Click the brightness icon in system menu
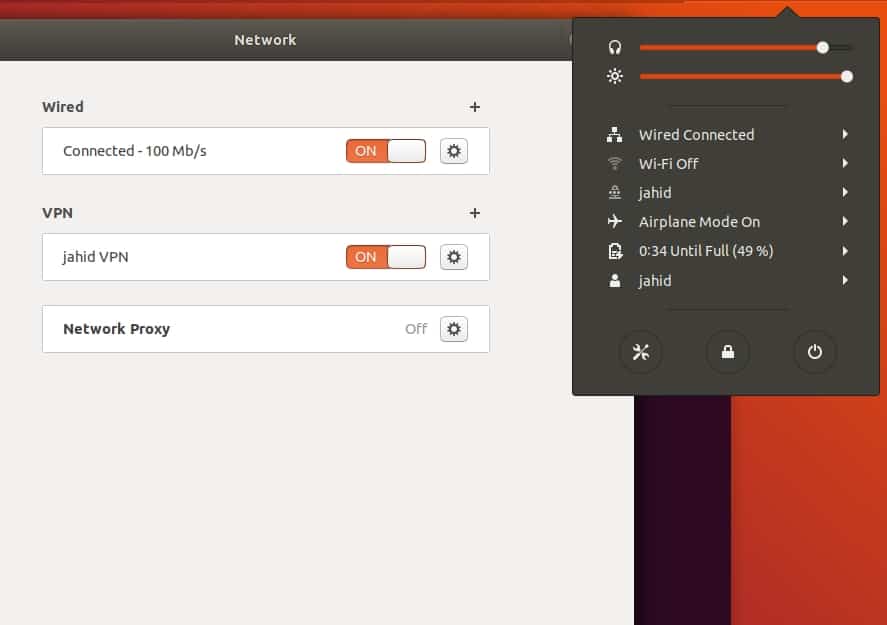This screenshot has height=625, width=887. tap(615, 76)
